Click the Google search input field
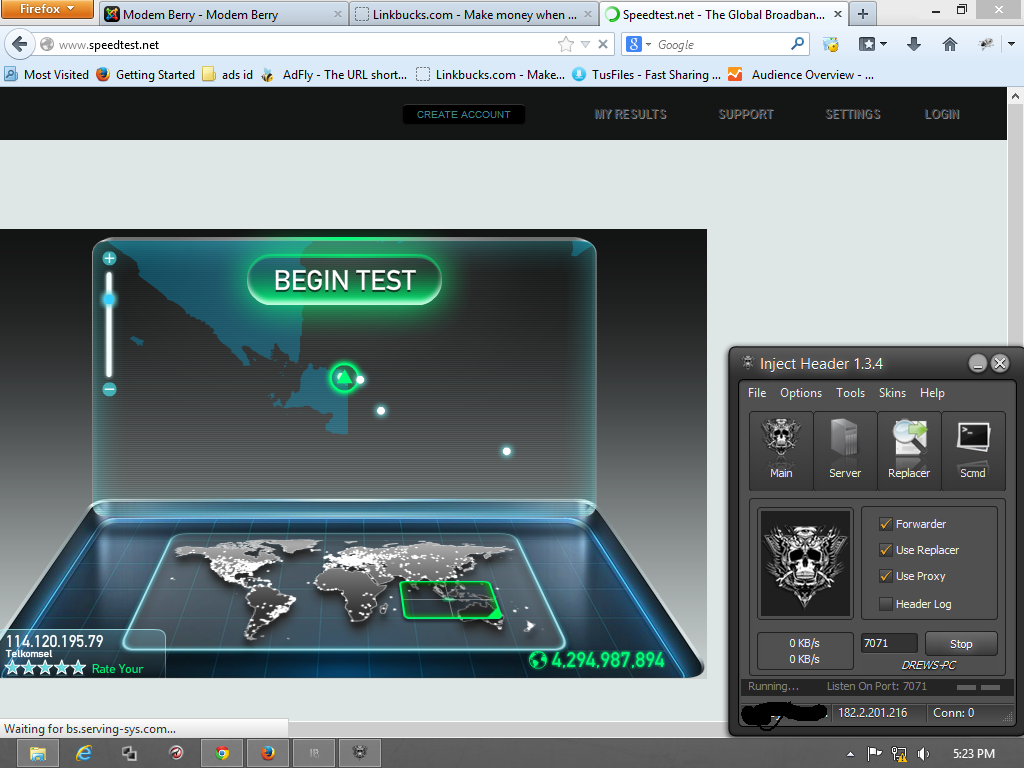 coord(720,44)
